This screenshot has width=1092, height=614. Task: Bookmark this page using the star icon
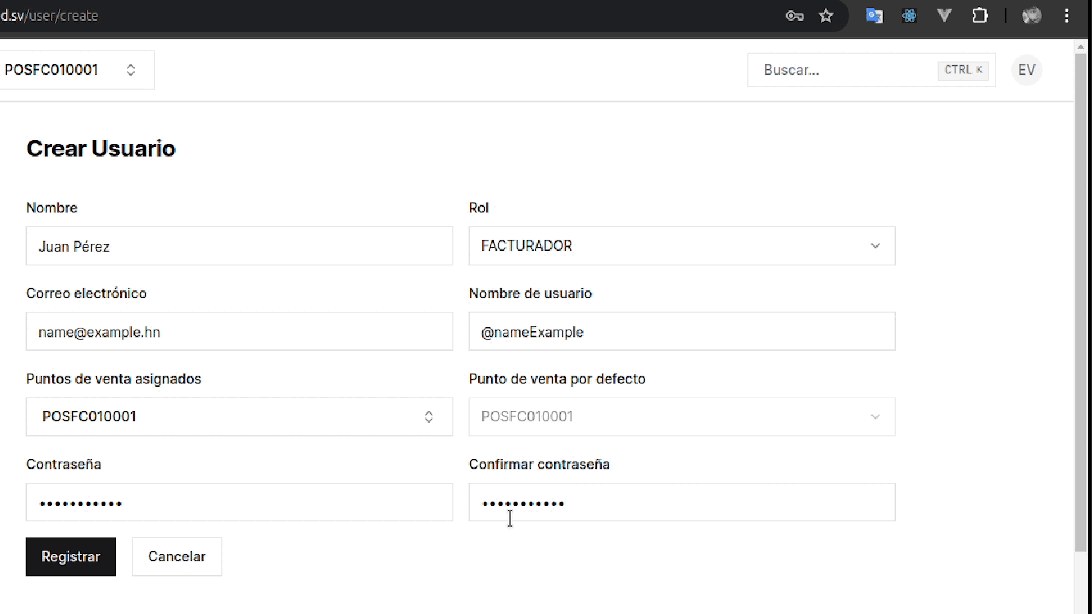[x=826, y=16]
